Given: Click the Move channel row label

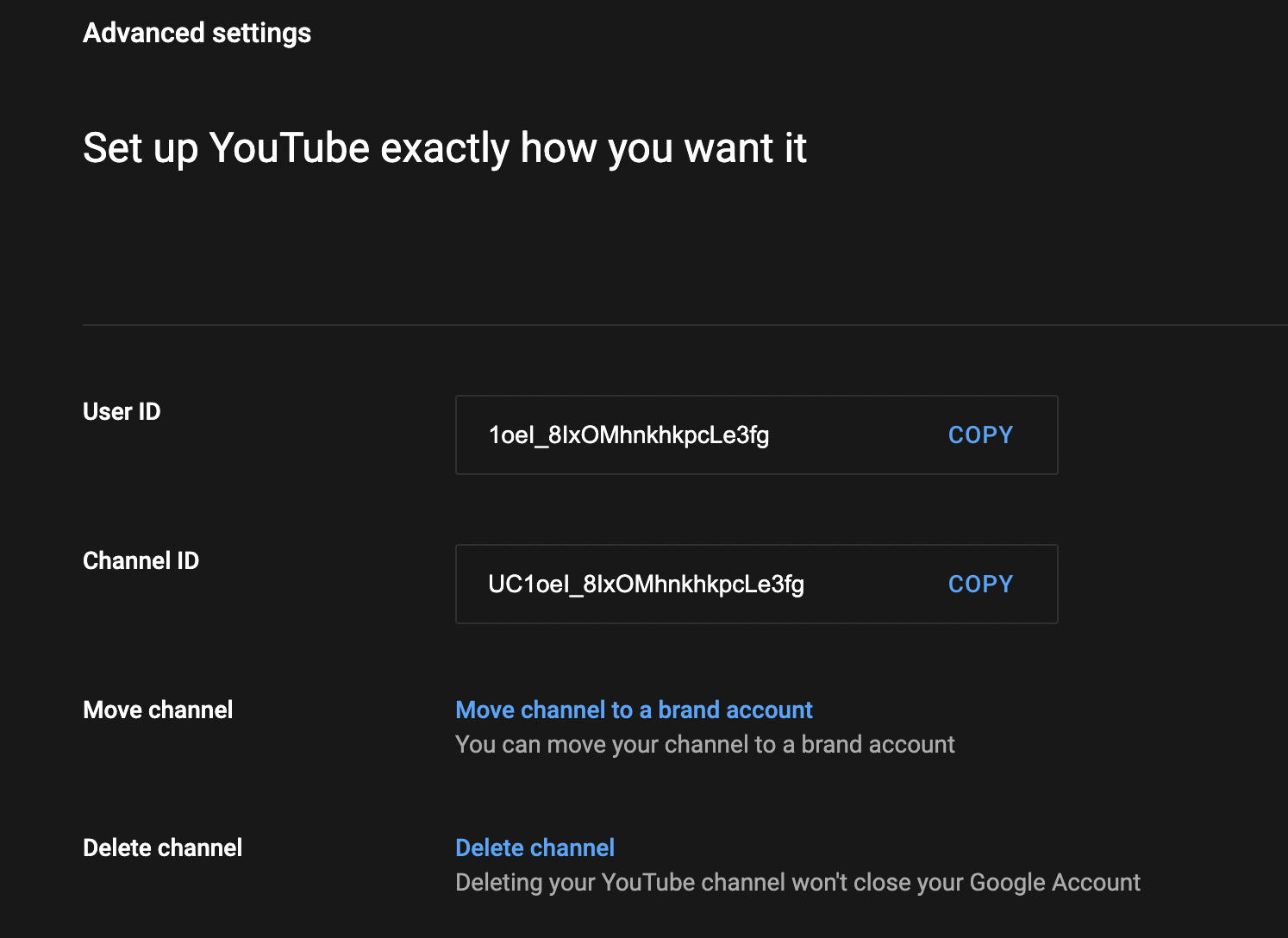Looking at the screenshot, I should tap(158, 710).
